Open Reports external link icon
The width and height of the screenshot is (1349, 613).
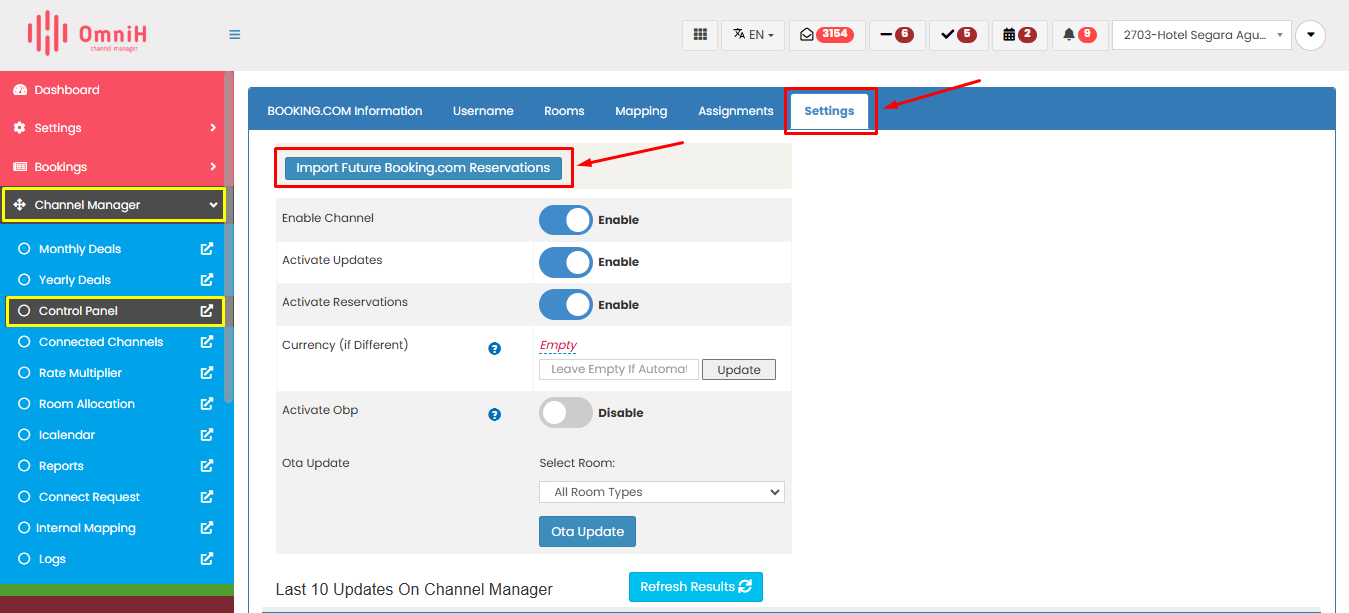207,466
